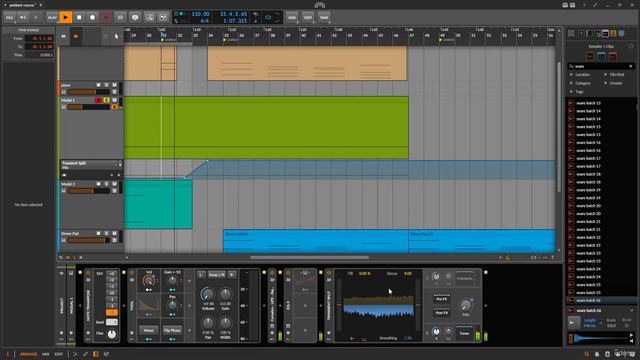Toggle the Mono button in the Tool device
Image resolution: width=640 pixels, height=360 pixels.
tap(149, 330)
